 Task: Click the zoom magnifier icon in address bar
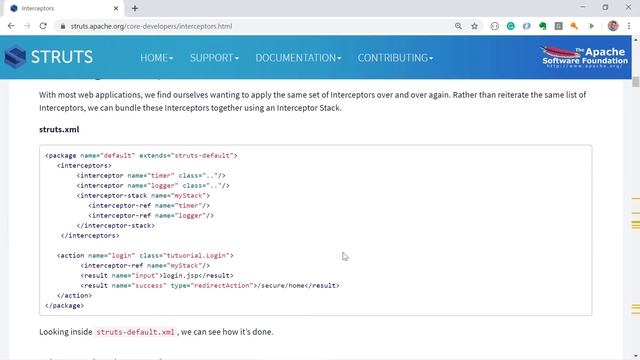(x=458, y=26)
